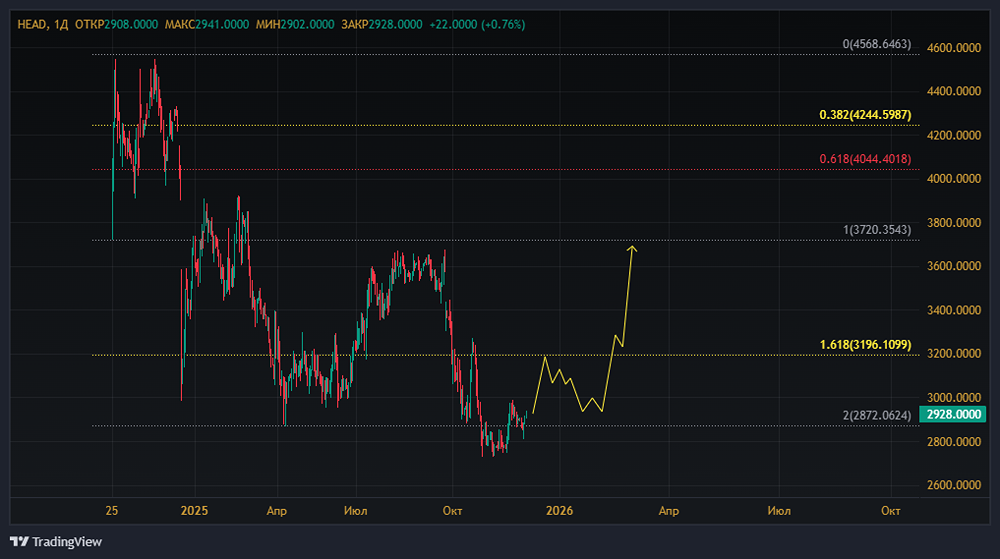Image resolution: width=1000 pixels, height=559 pixels.
Task: Click the Июл label before Окт 2025
Action: pos(356,511)
